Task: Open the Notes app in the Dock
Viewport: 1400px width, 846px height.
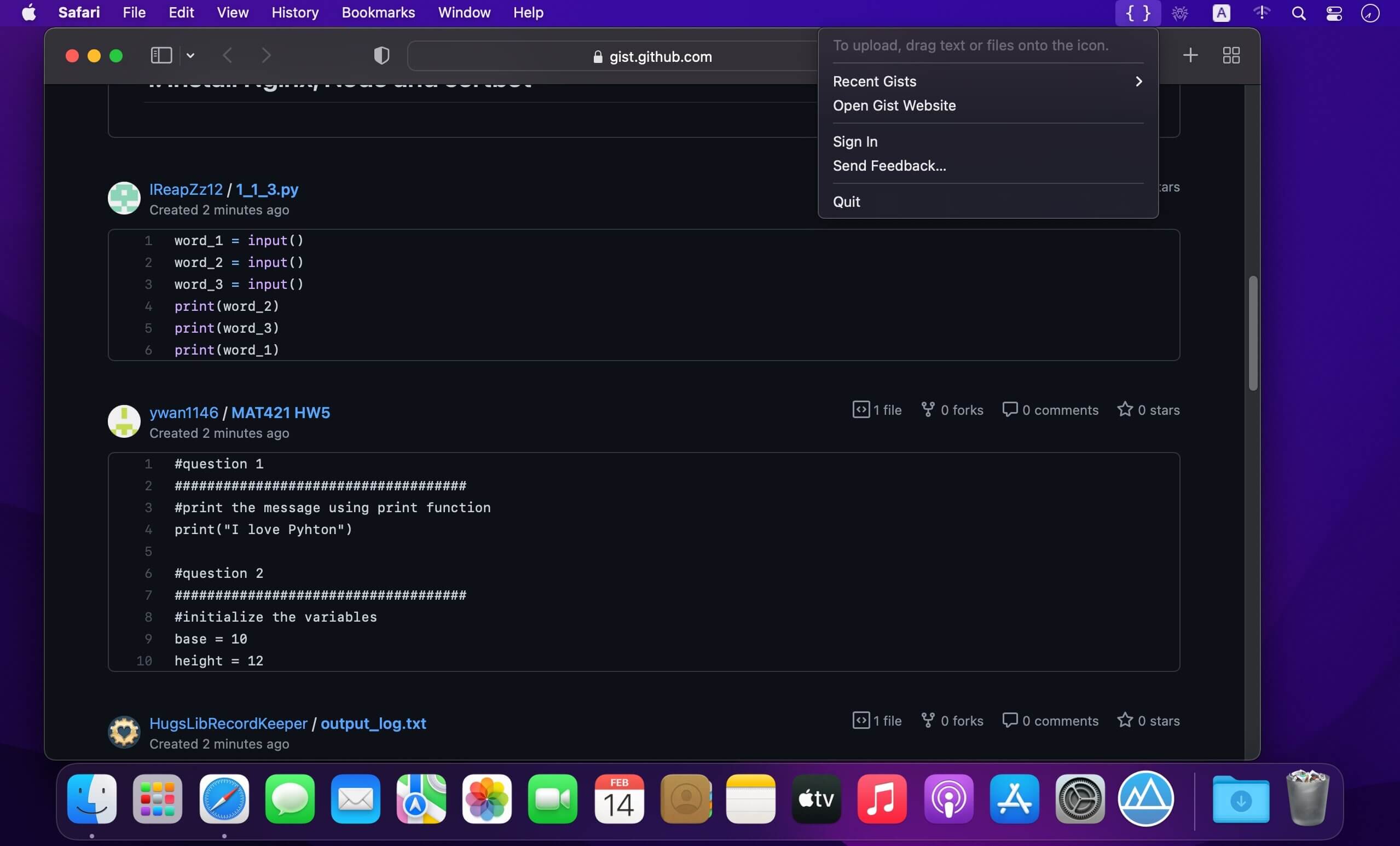Action: [750, 799]
